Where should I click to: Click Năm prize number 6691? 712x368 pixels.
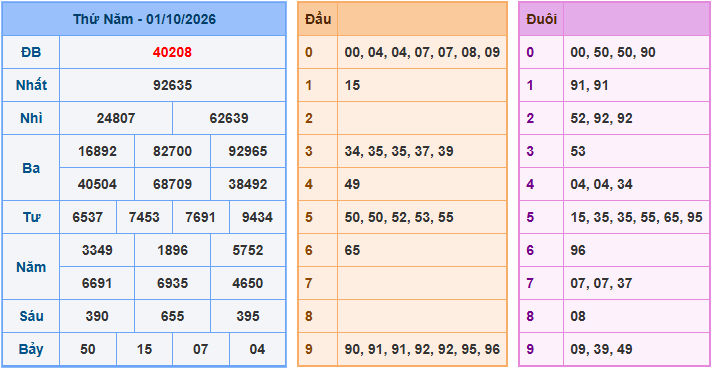pyautogui.click(x=97, y=283)
